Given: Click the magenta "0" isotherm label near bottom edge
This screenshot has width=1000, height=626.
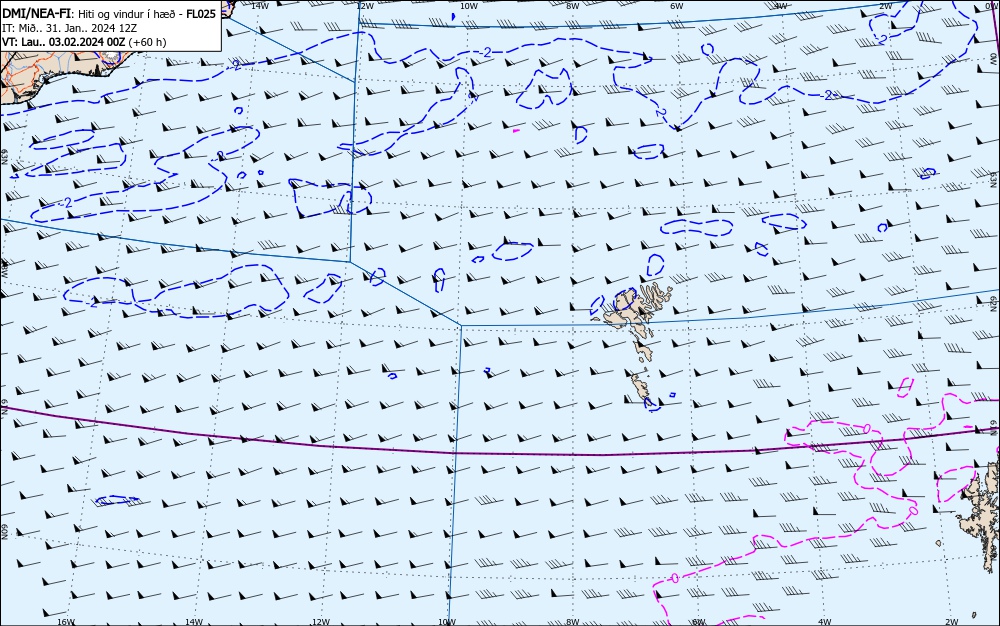Looking at the screenshot, I should [675, 578].
